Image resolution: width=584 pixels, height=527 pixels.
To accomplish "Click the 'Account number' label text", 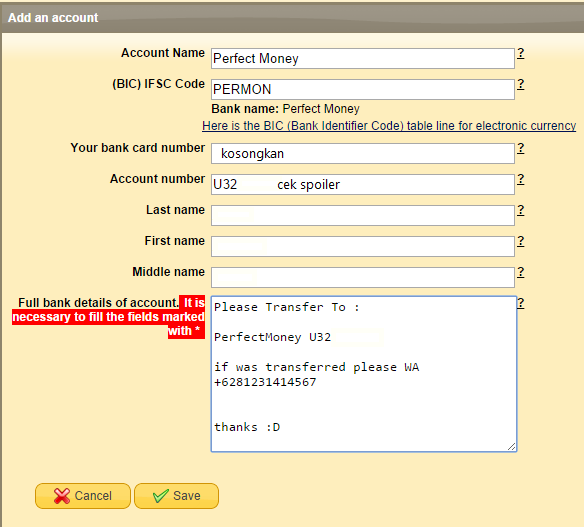I will (x=157, y=179).
